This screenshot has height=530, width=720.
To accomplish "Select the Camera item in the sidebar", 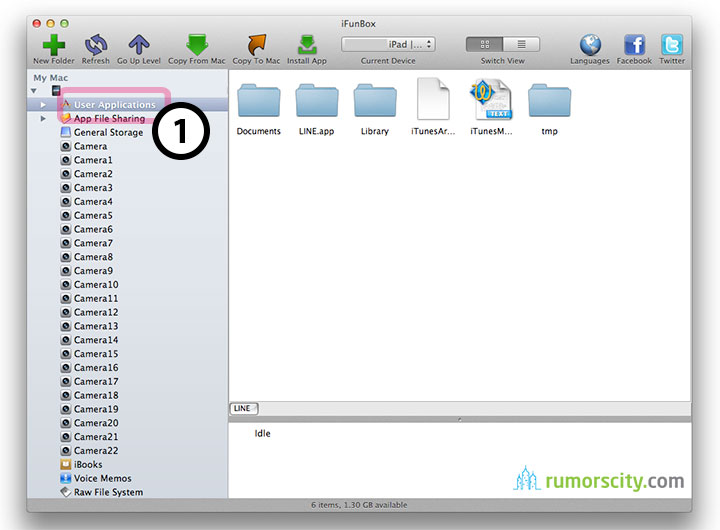I will tap(90, 146).
